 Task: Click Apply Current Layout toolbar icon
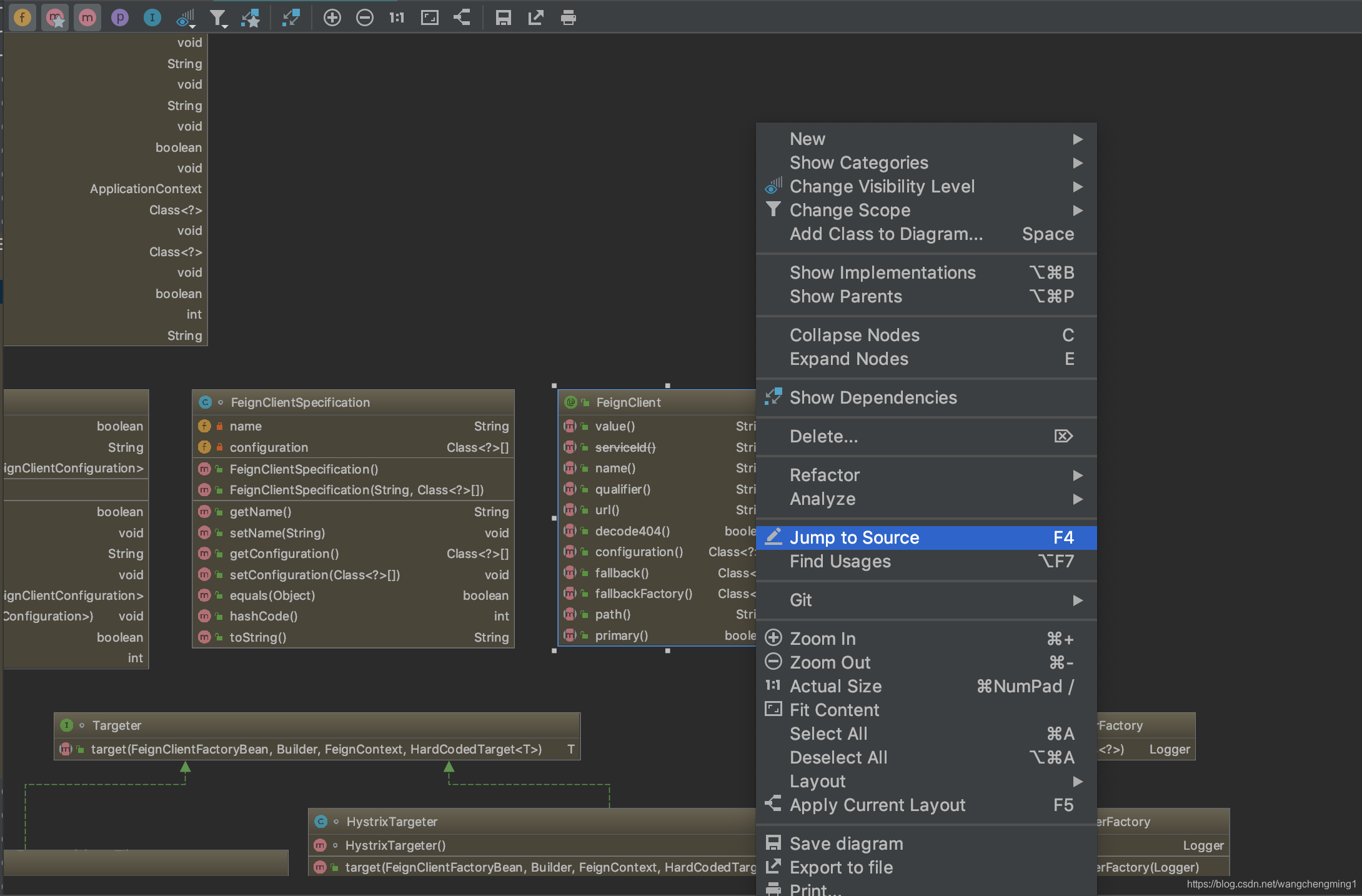462,17
